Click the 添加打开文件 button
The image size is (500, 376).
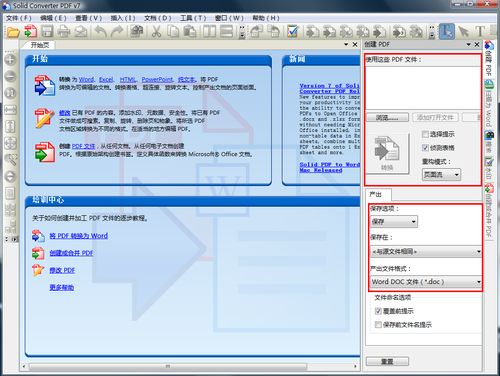tap(435, 117)
